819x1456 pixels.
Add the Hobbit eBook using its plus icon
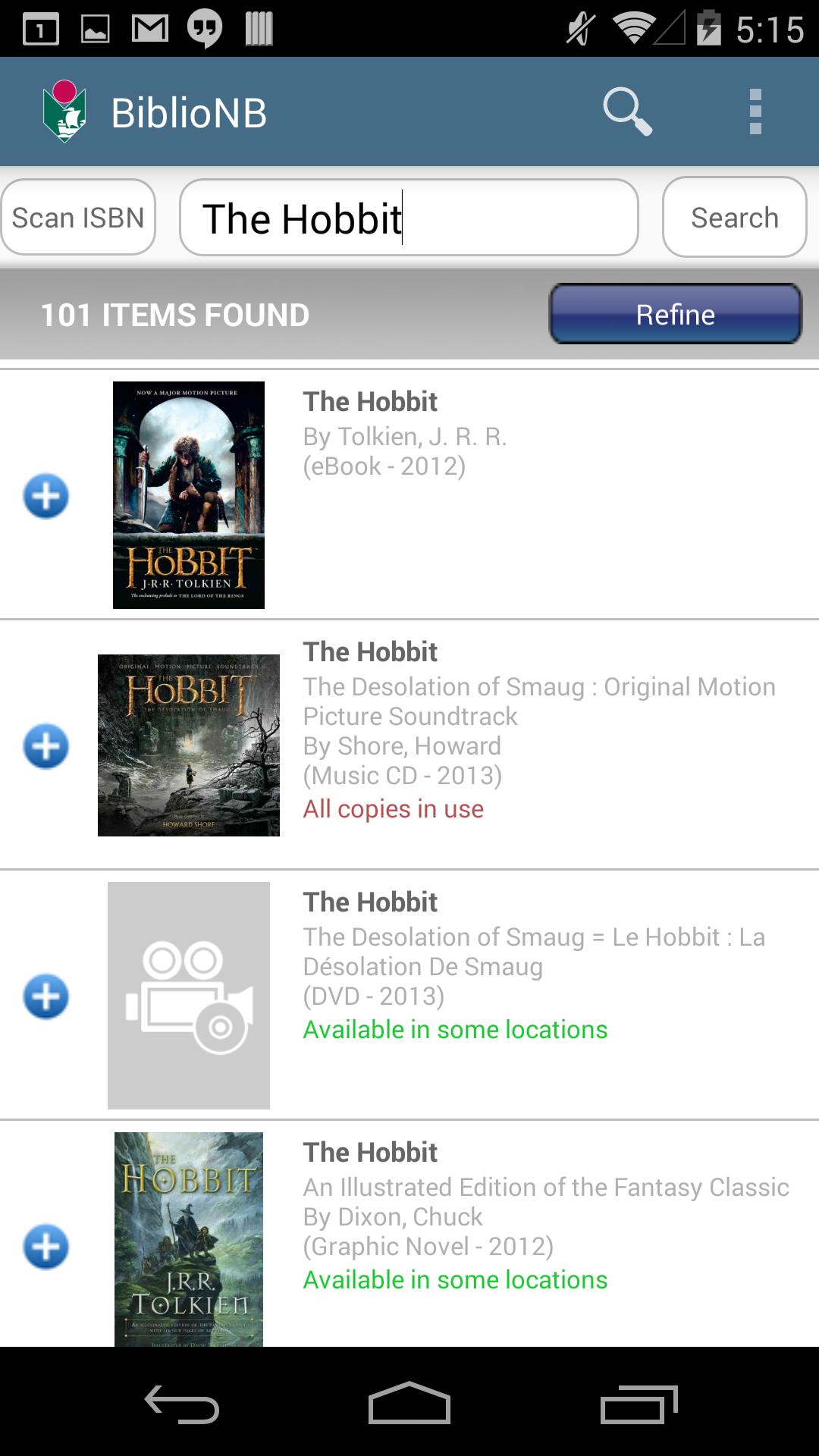[47, 495]
